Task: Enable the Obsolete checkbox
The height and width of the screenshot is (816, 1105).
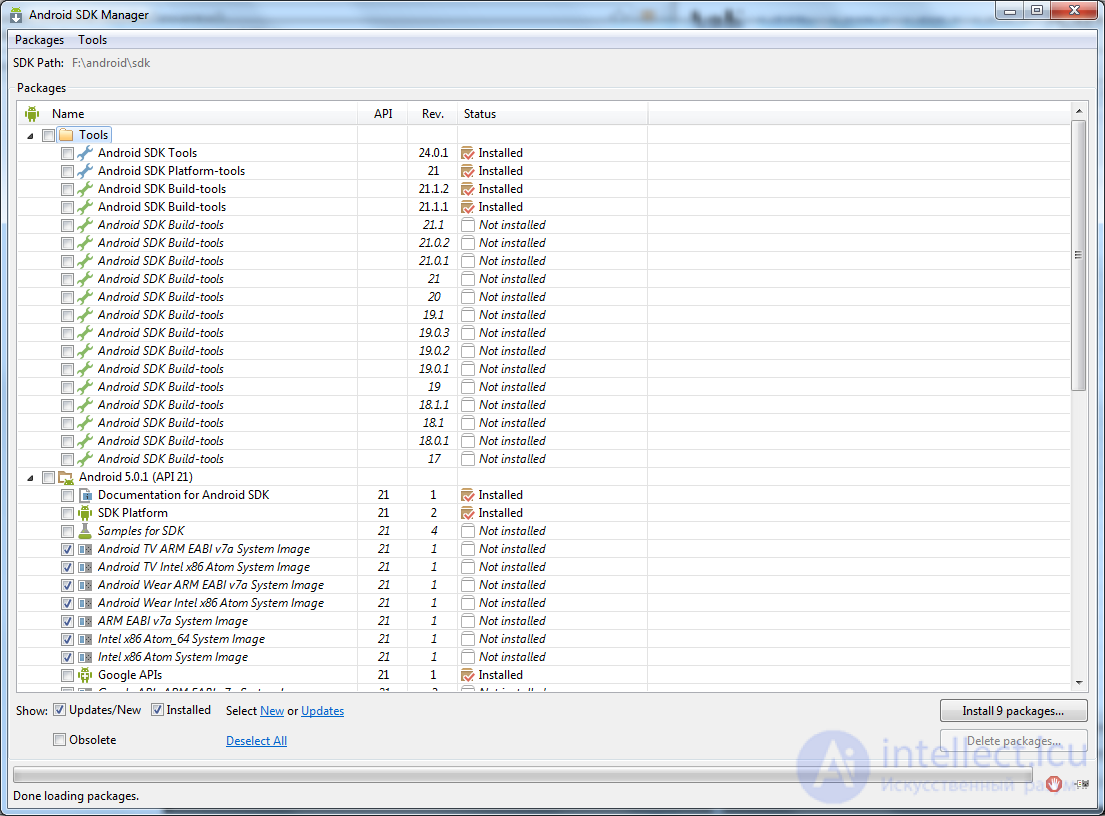Action: coord(60,739)
